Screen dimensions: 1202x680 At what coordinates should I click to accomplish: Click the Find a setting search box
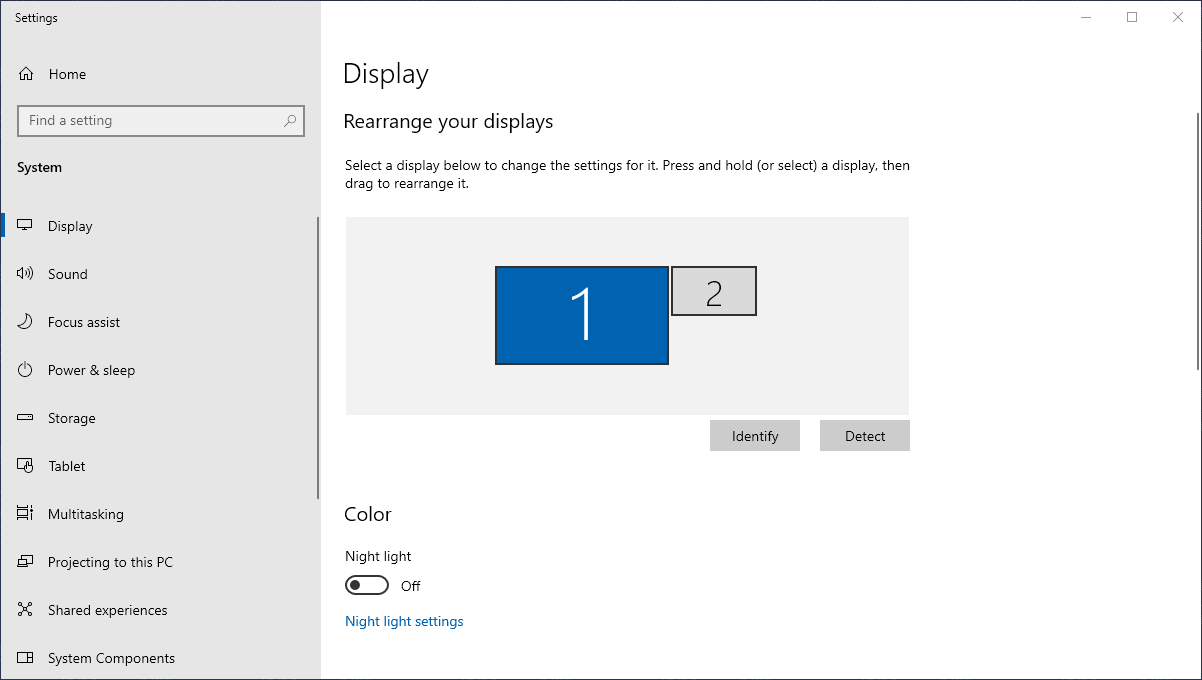click(x=150, y=121)
